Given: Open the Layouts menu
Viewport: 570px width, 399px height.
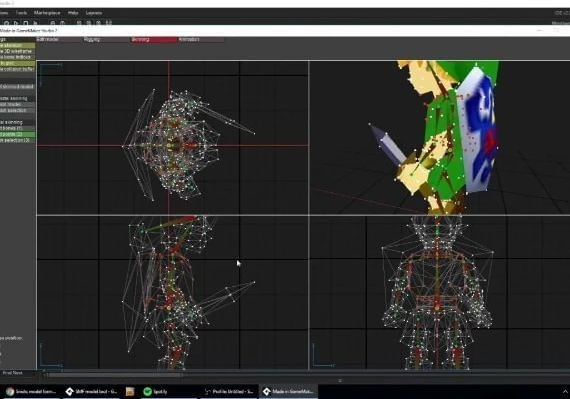Looking at the screenshot, I should coord(94,13).
